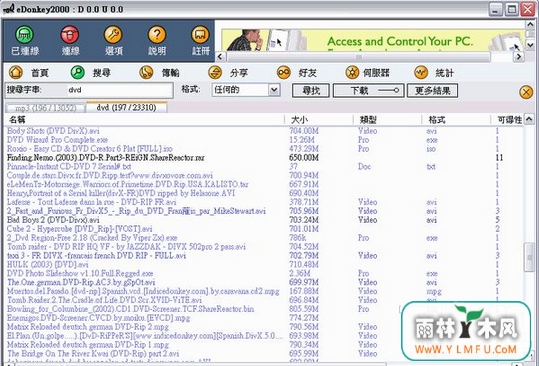
Task: Switch to the mp3 results tab
Action: 45,108
